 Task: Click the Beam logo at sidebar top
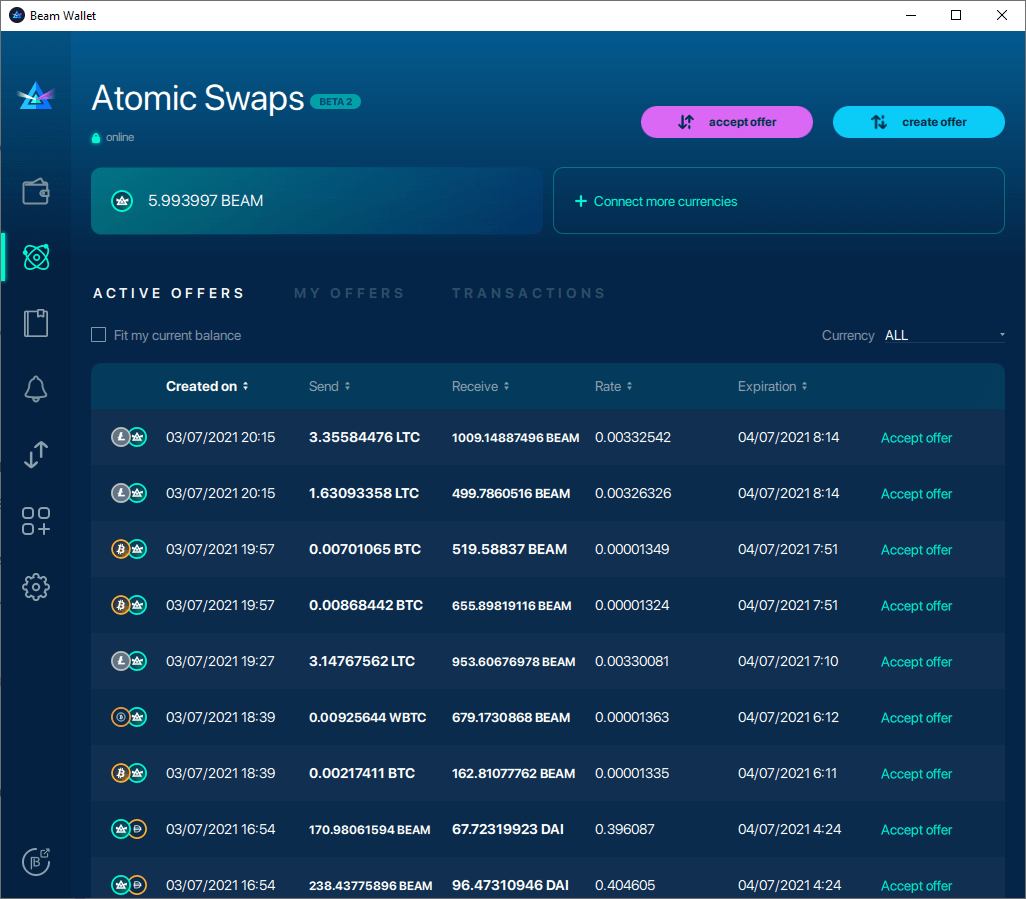[x=36, y=95]
